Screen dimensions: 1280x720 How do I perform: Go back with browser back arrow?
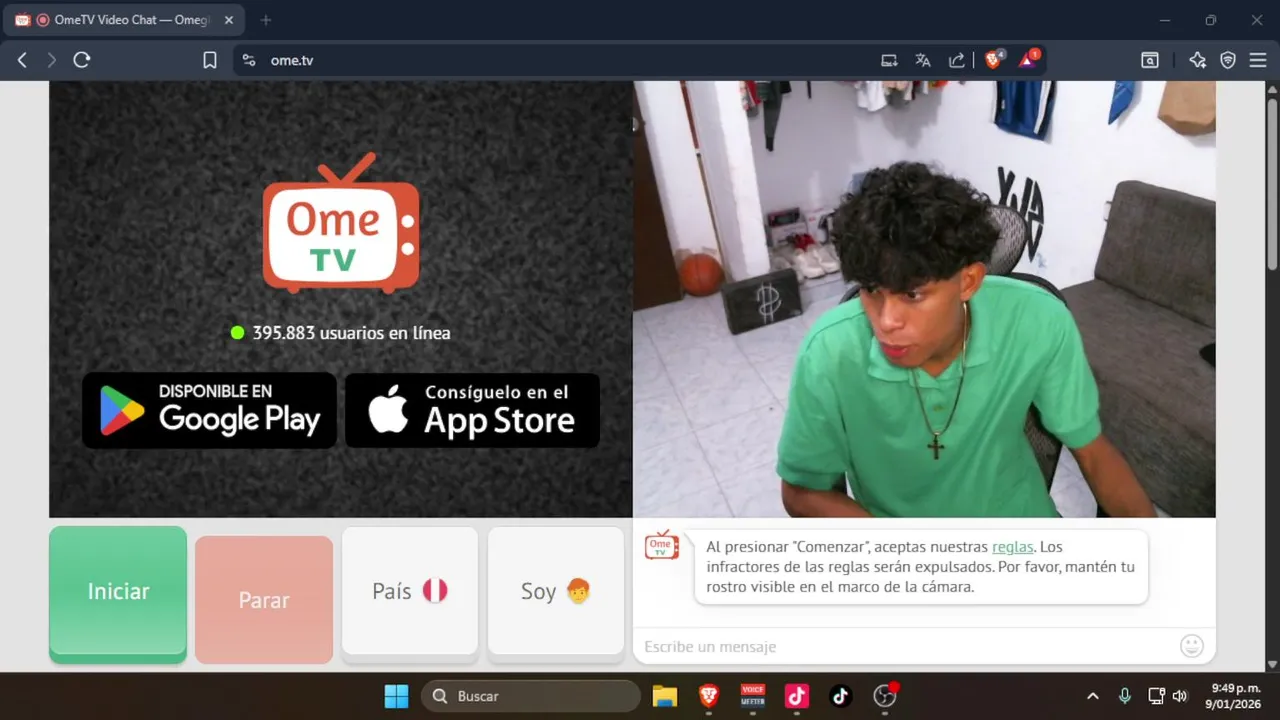[22, 60]
